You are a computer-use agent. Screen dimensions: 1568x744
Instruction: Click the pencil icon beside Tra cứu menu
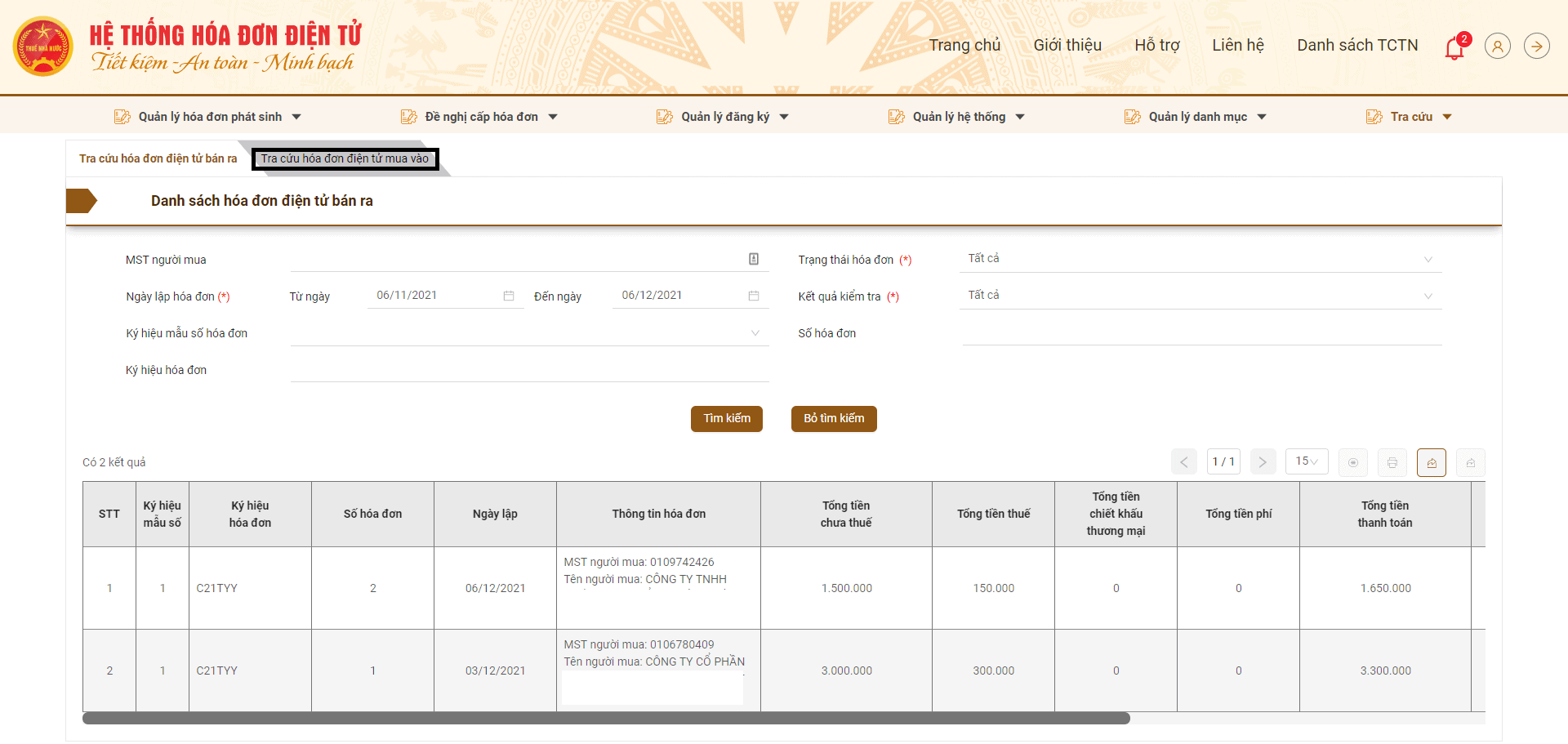[x=1374, y=117]
